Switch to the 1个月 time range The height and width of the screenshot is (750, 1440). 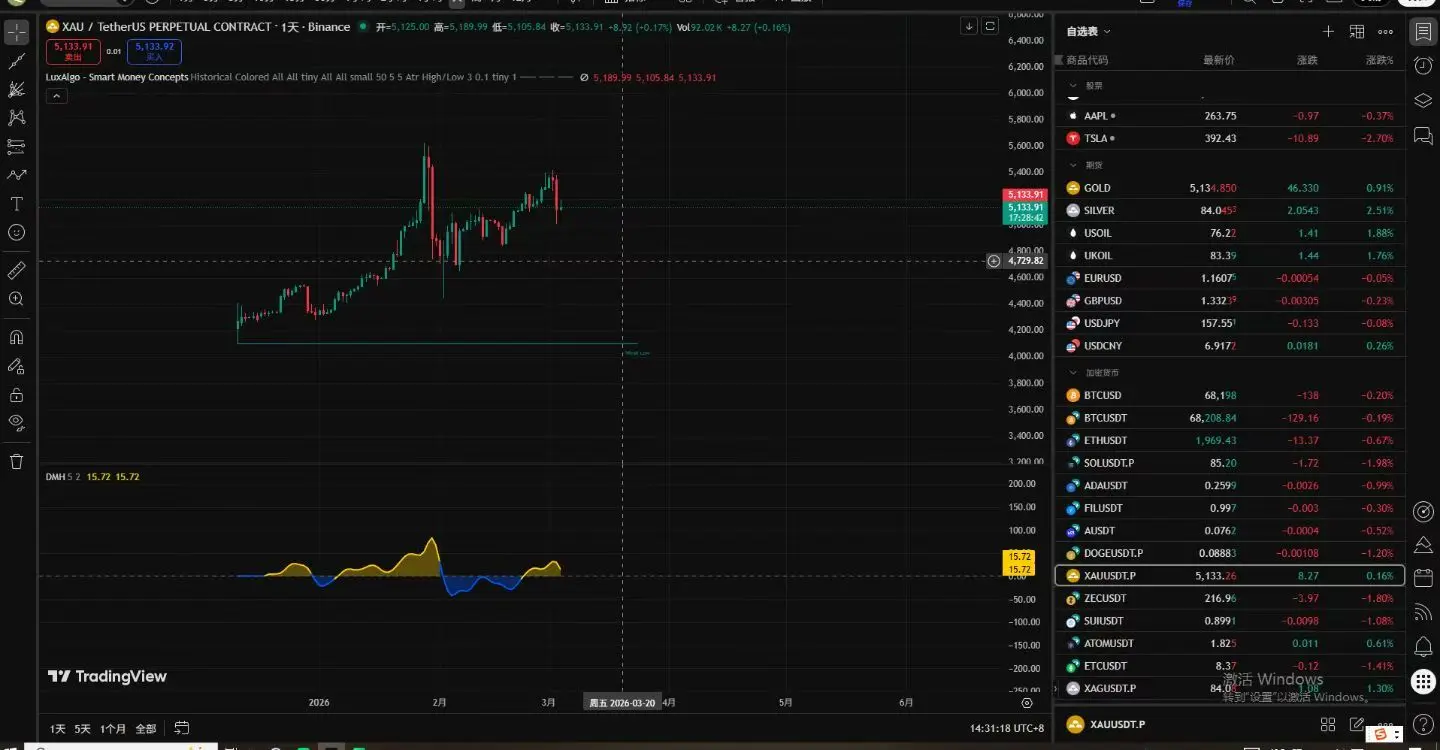click(x=113, y=729)
